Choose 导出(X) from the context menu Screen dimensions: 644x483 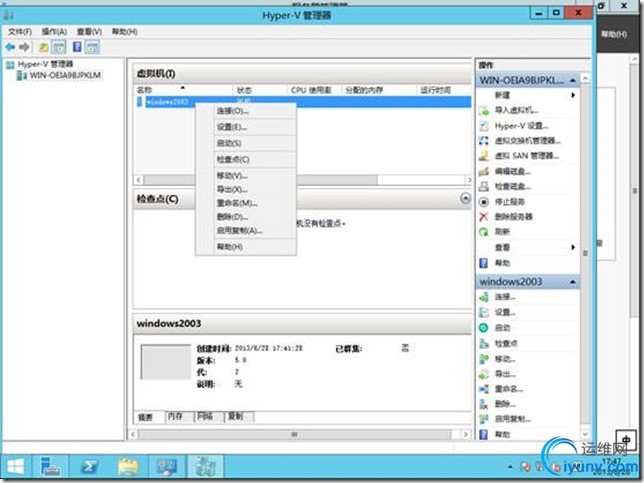pos(245,189)
